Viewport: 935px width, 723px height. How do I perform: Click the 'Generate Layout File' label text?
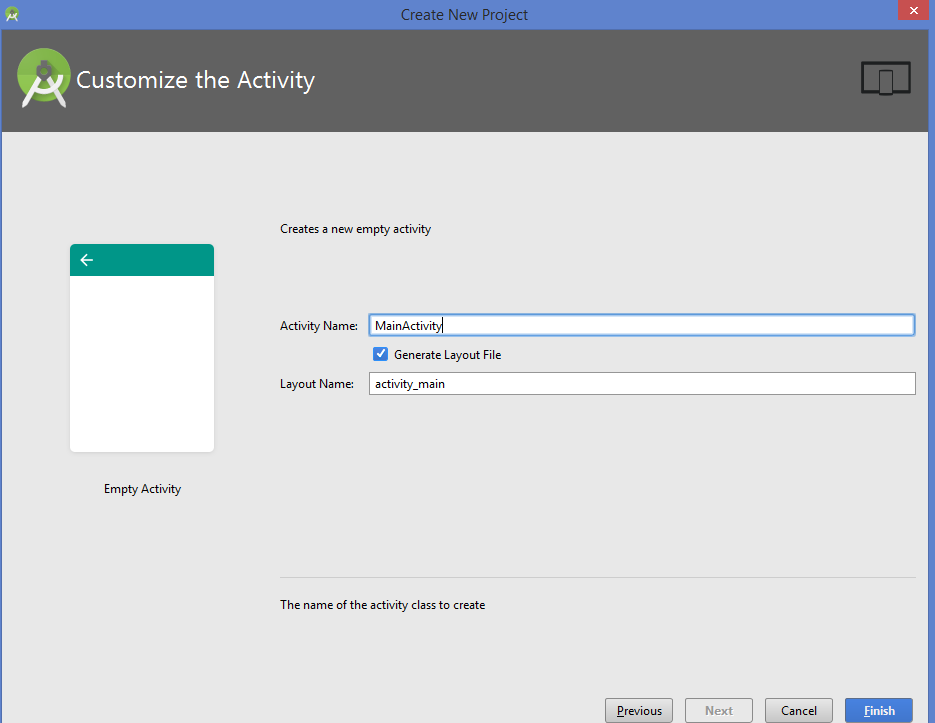[x=447, y=355]
